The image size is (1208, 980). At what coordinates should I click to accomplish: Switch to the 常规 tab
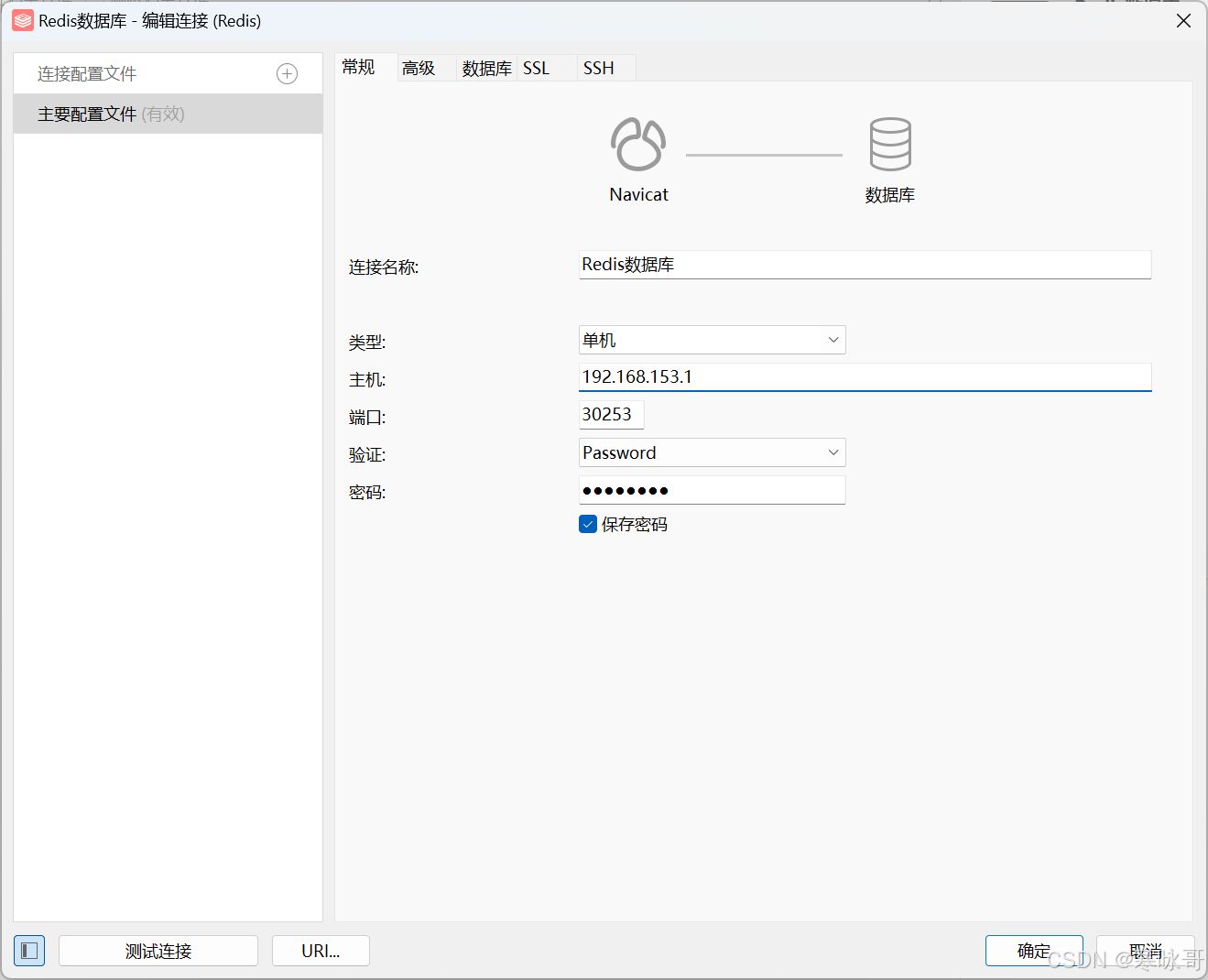pyautogui.click(x=366, y=67)
